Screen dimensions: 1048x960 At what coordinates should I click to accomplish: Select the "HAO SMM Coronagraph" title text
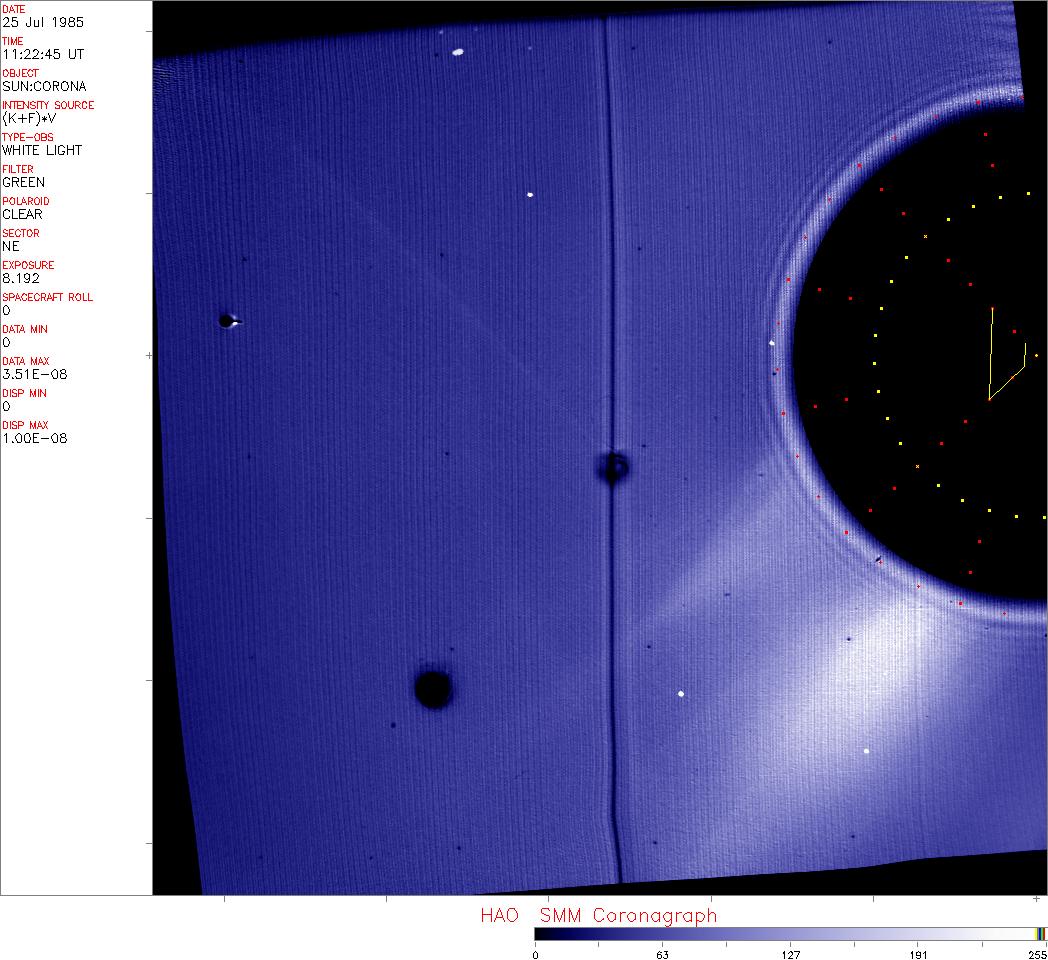pos(598,915)
